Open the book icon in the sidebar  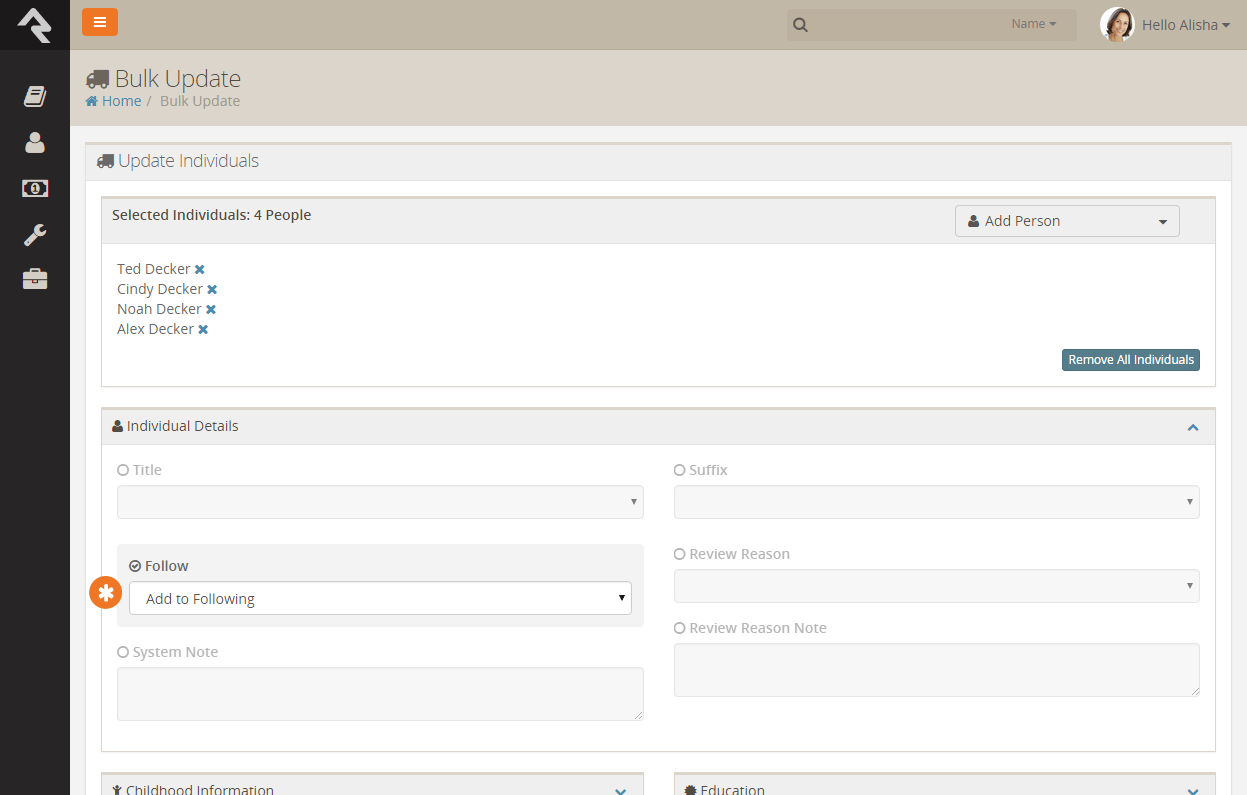click(x=35, y=96)
